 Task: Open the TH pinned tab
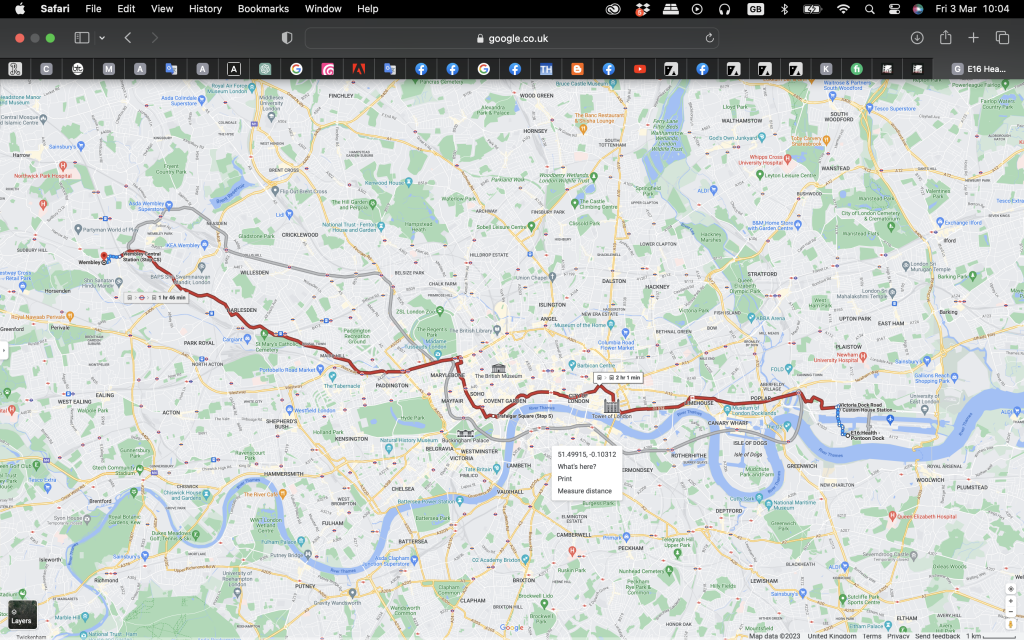pos(546,69)
